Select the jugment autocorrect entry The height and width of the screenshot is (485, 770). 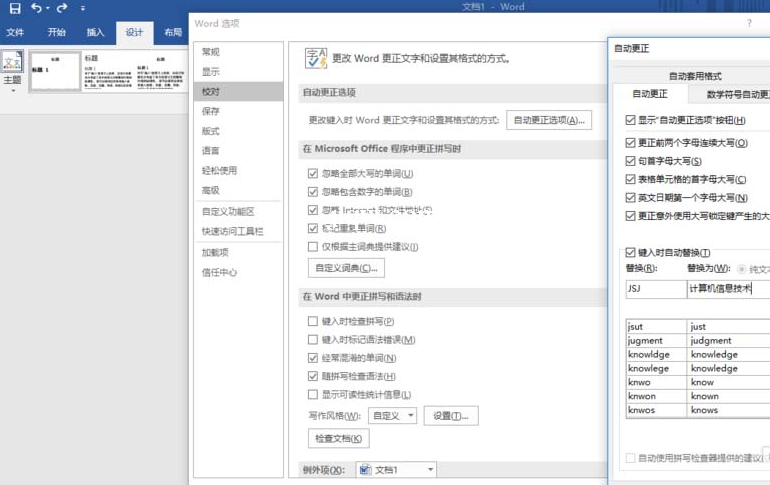(x=698, y=340)
